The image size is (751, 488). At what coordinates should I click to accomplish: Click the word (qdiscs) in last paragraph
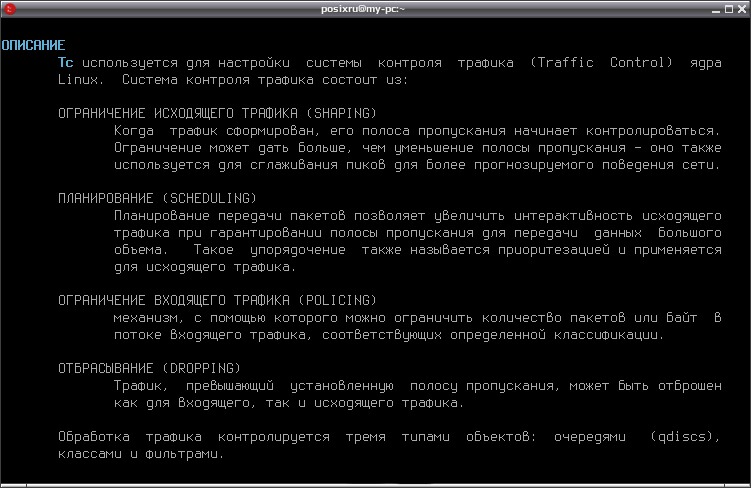coord(685,437)
